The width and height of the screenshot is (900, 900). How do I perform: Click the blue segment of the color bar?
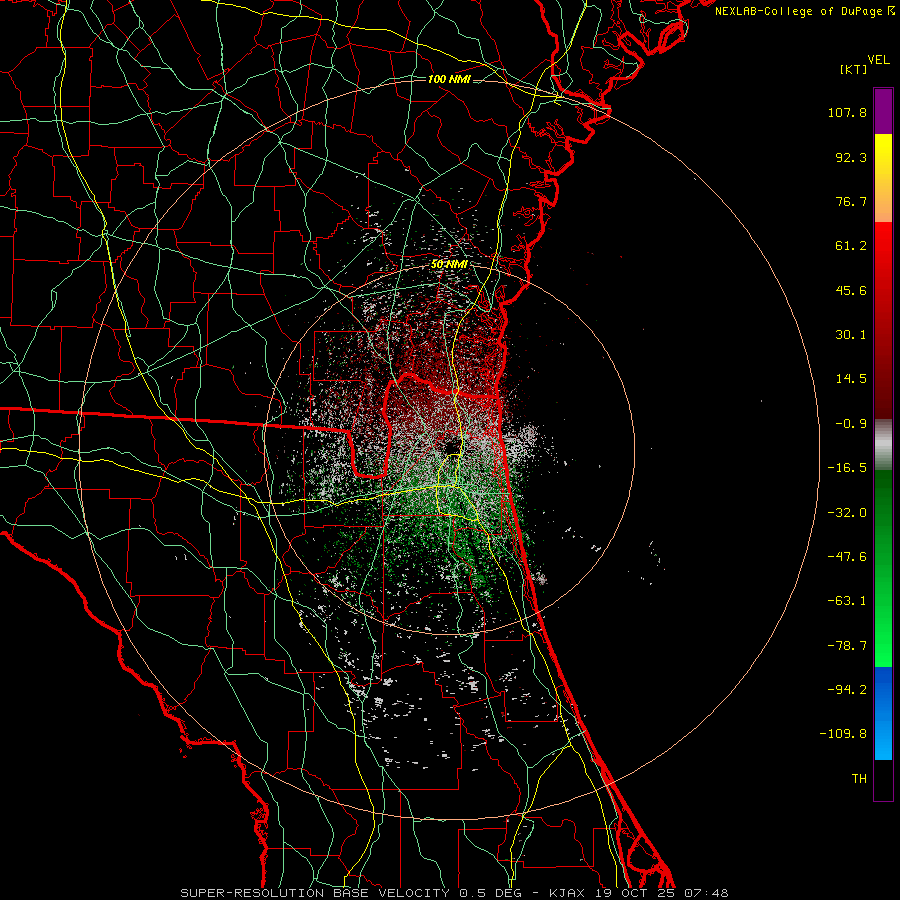pos(883,713)
